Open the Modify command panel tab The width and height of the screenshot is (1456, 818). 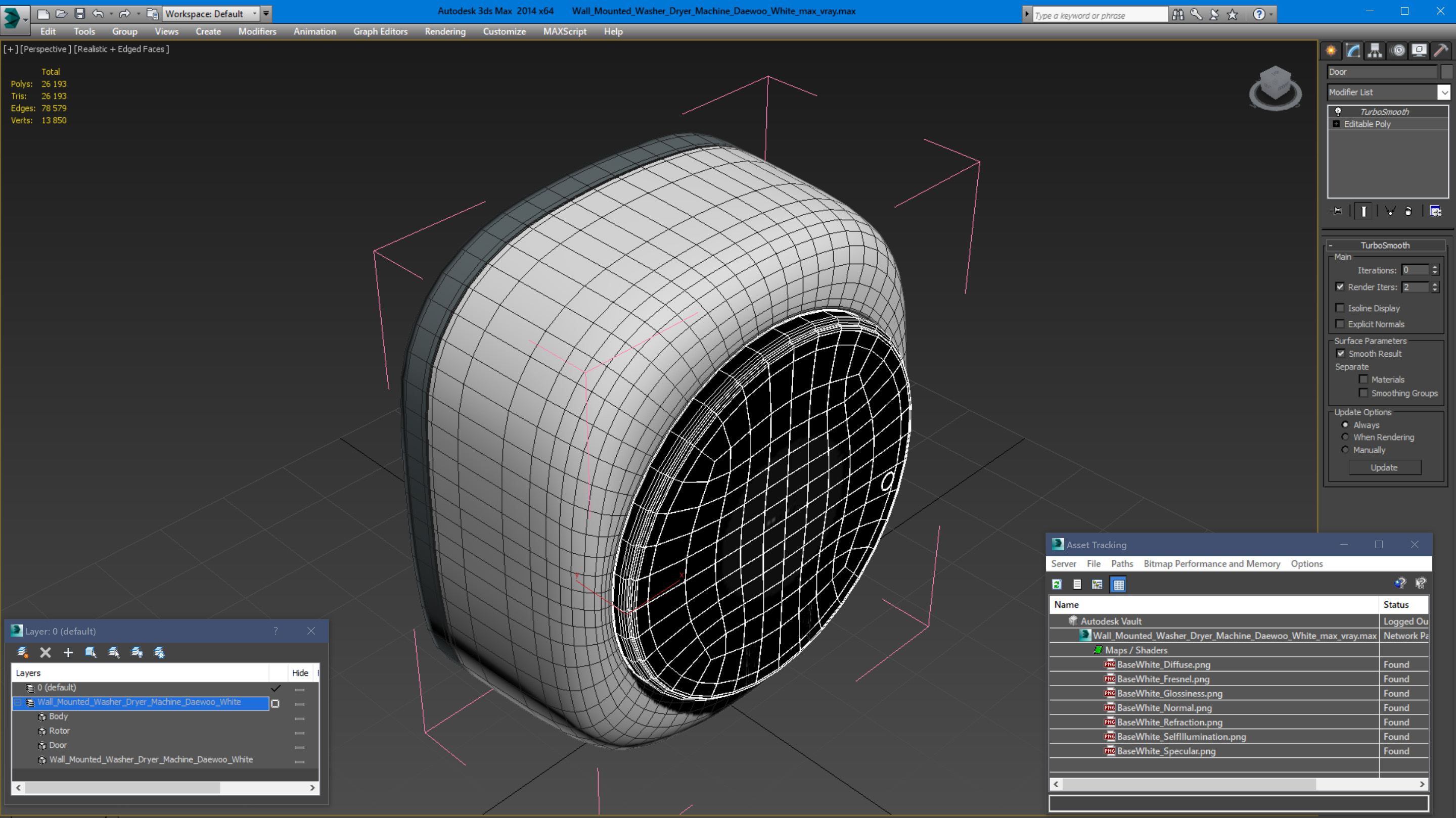point(1353,51)
